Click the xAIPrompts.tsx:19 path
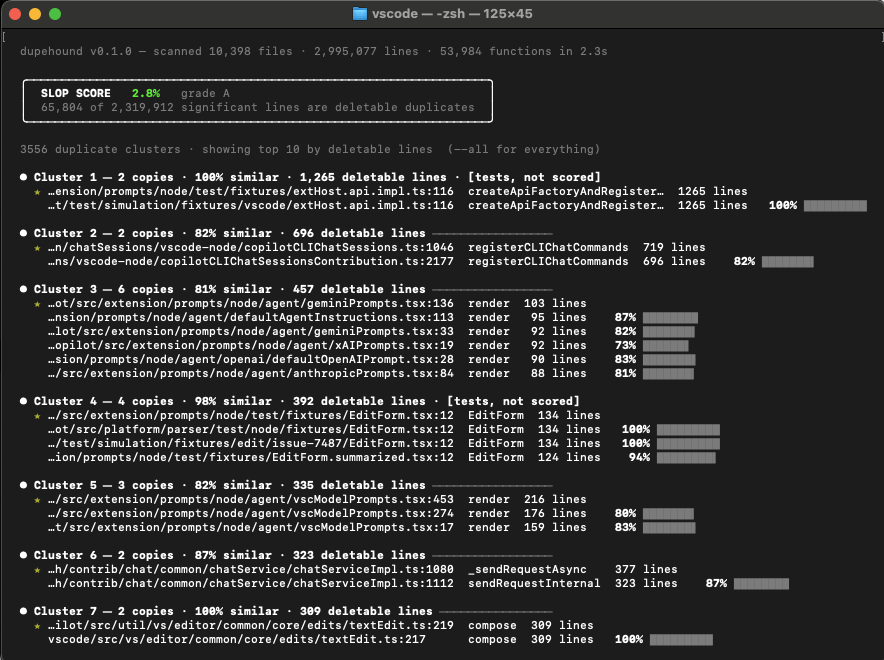Image resolution: width=884 pixels, height=660 pixels. click(251, 345)
